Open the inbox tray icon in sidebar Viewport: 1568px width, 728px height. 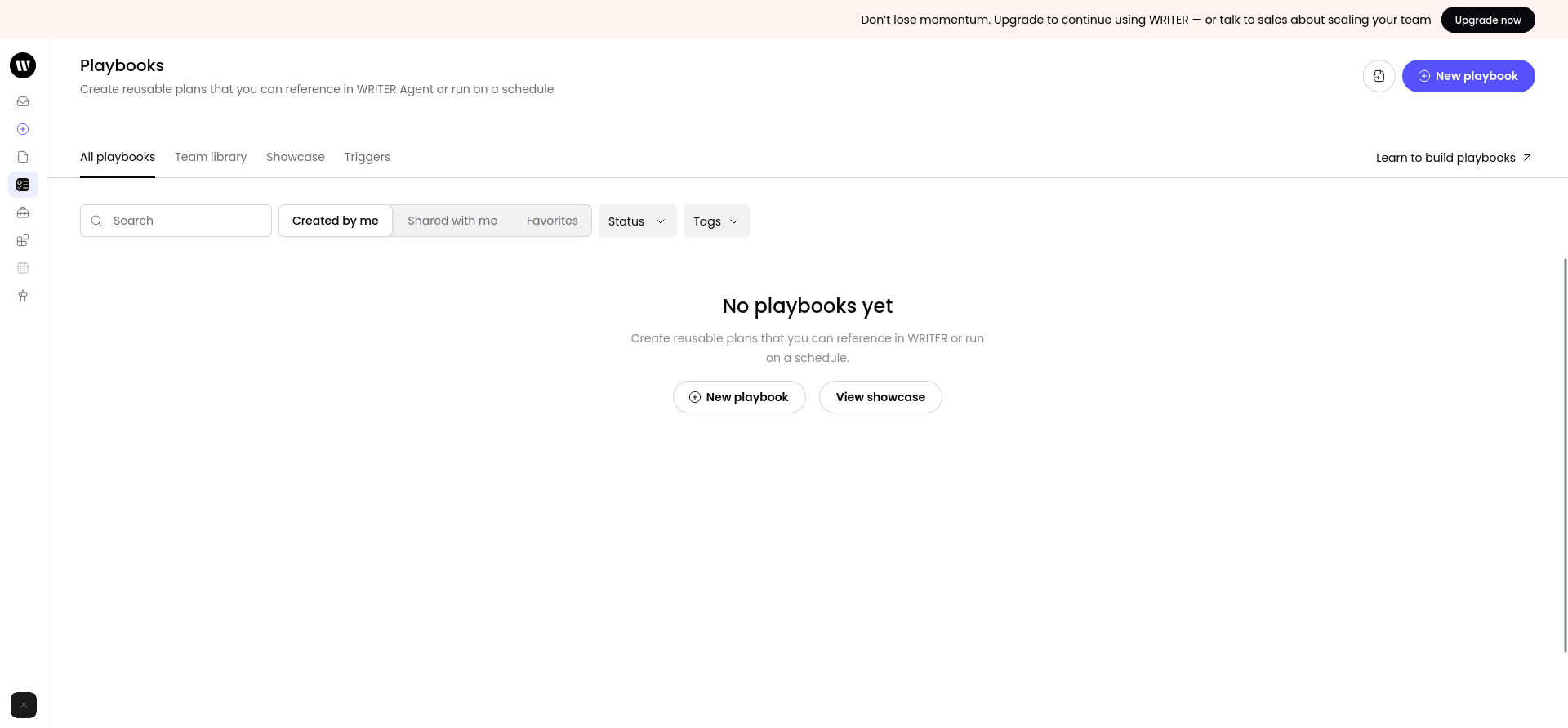(23, 101)
